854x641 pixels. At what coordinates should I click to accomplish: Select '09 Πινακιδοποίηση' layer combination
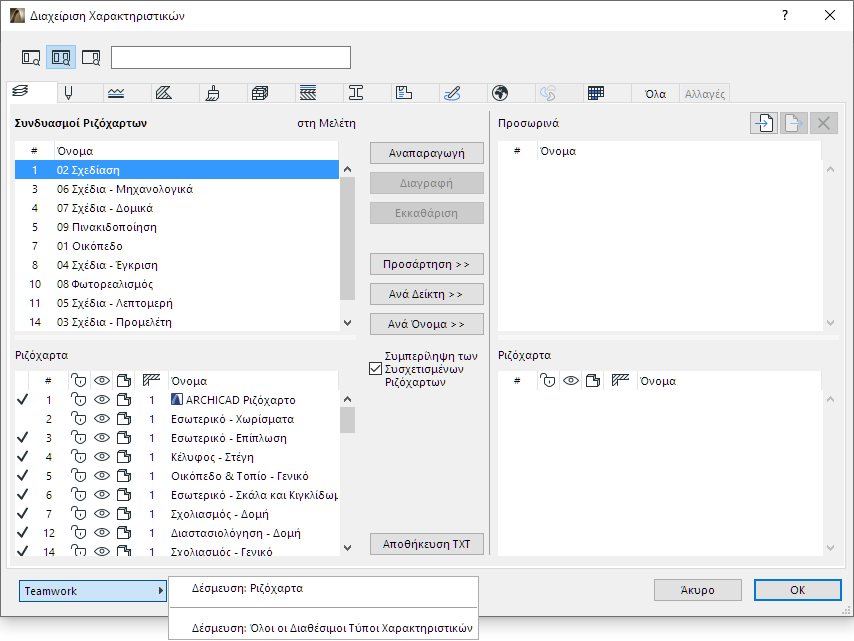coord(100,227)
